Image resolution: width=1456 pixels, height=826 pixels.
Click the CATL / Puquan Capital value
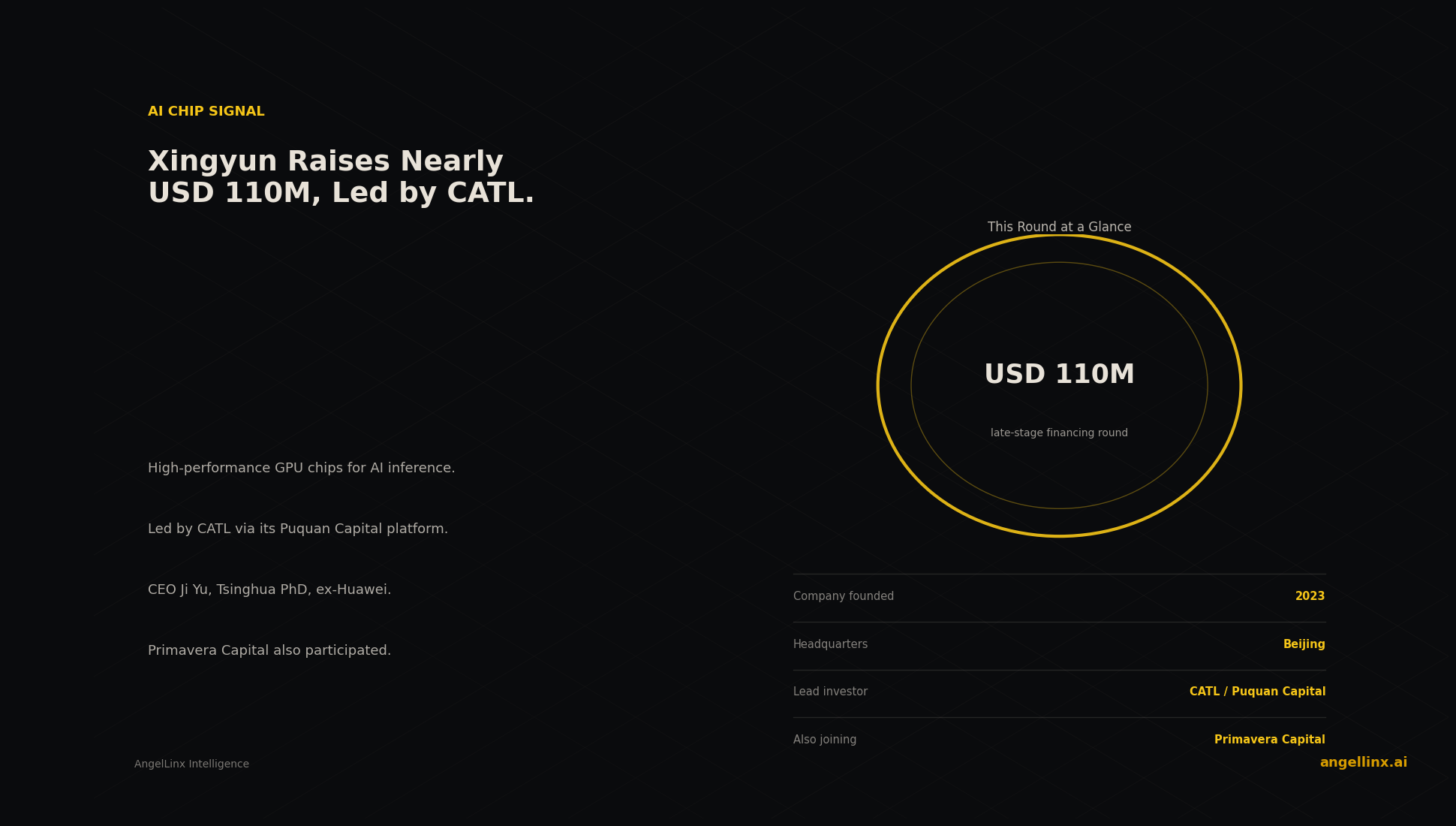(x=1257, y=692)
